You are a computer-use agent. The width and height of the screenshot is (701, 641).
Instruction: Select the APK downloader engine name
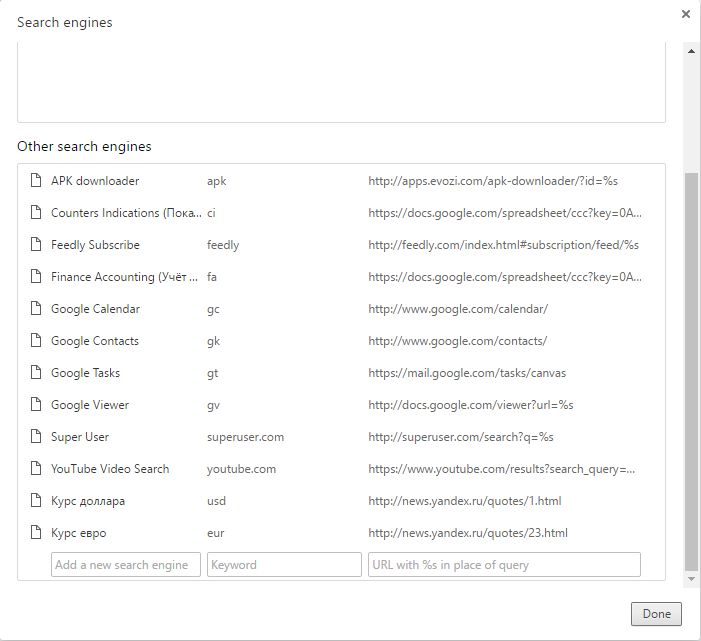pos(95,181)
